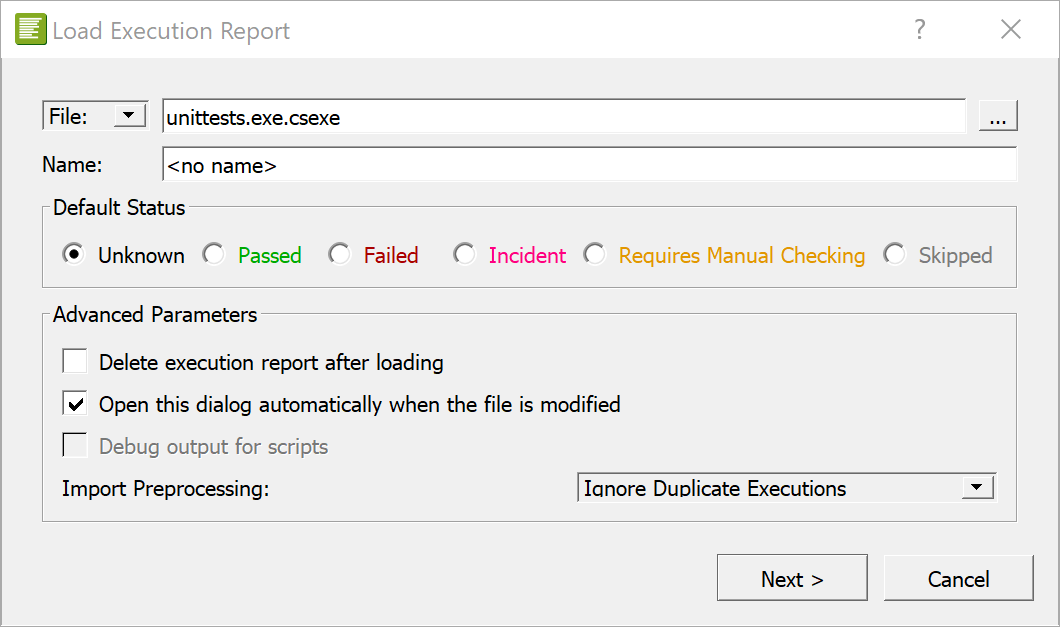Cancel the execution report loading

(x=958, y=578)
